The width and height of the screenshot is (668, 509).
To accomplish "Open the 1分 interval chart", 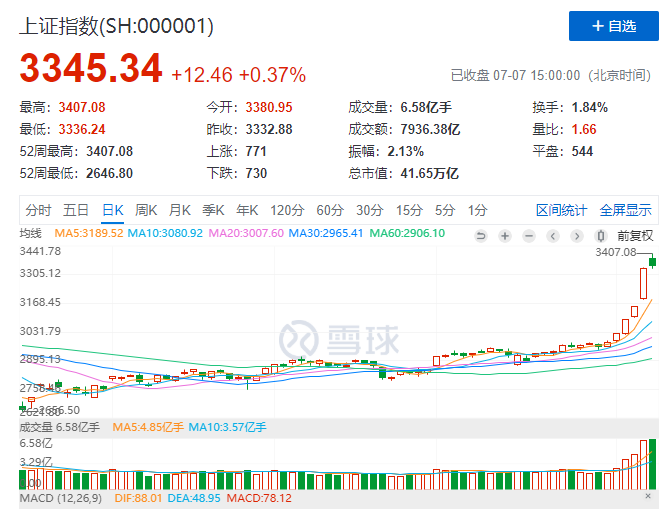I will pyautogui.click(x=477, y=210).
